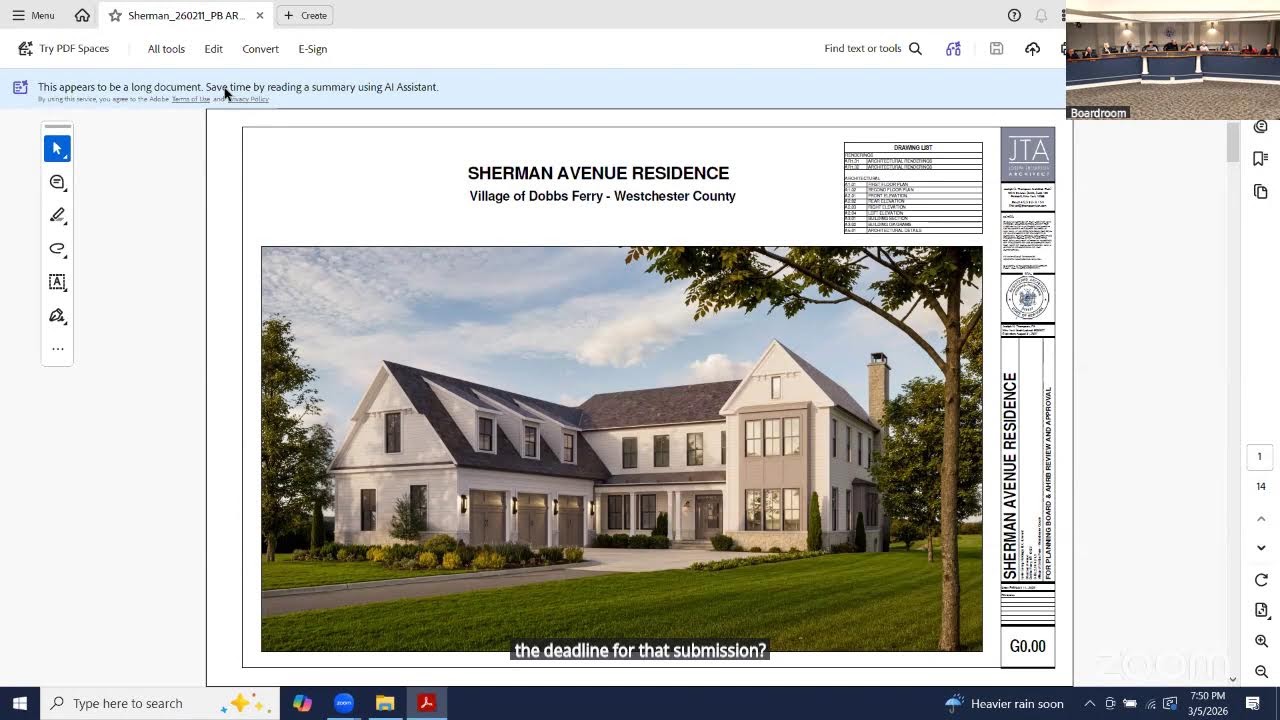Zoom in on the document

click(1260, 641)
